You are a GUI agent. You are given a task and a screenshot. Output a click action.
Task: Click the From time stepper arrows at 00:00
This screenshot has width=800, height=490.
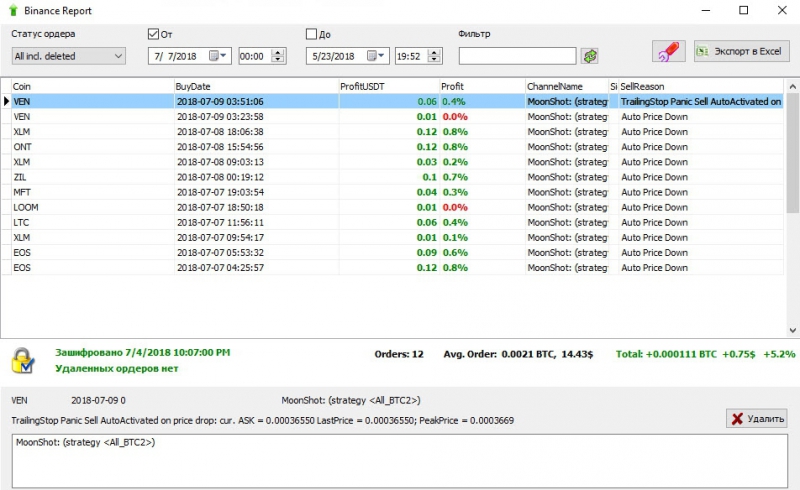coord(278,56)
